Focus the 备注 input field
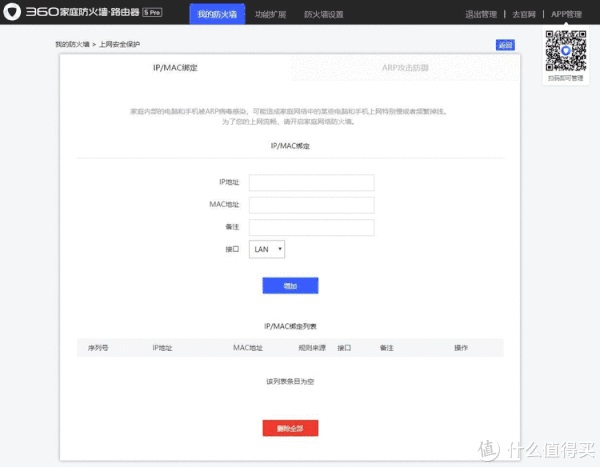The width and height of the screenshot is (600, 467). point(311,227)
